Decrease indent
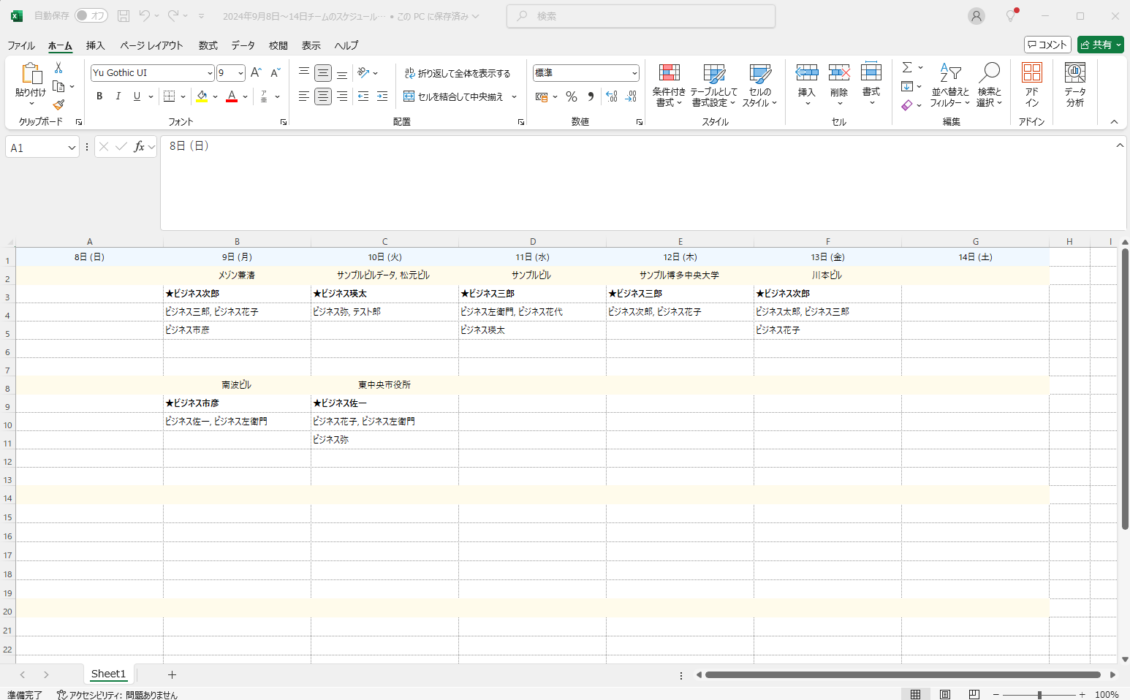Image resolution: width=1130 pixels, height=700 pixels. pyautogui.click(x=363, y=96)
